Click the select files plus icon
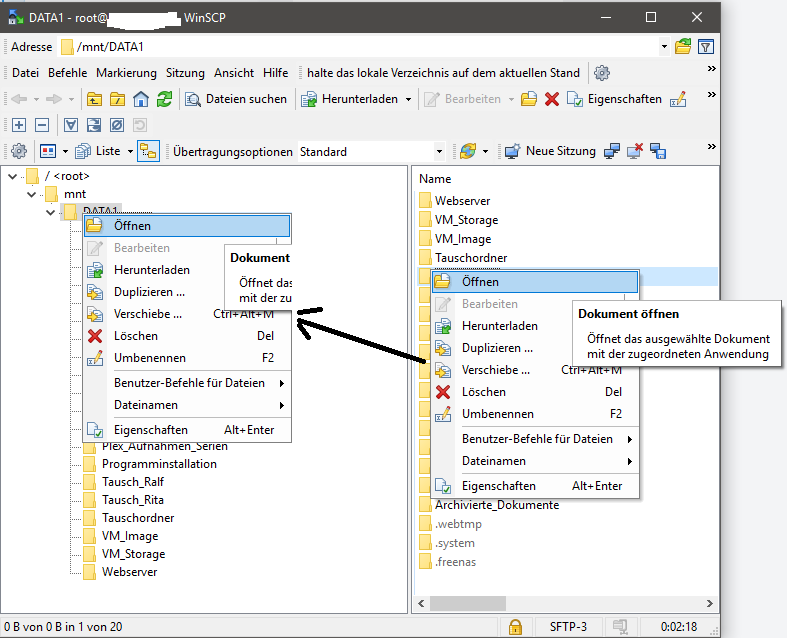Screen dimensions: 787x638 point(18,125)
